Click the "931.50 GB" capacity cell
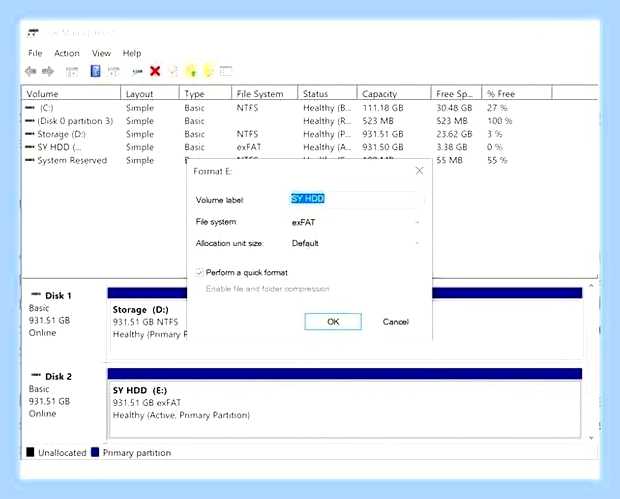Image resolution: width=620 pixels, height=499 pixels. [383, 147]
